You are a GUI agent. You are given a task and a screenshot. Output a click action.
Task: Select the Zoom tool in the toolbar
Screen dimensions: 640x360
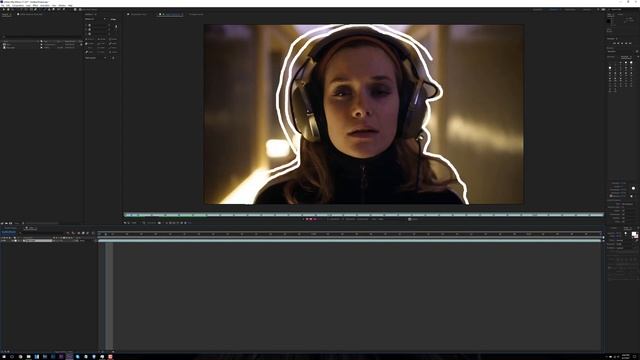click(13, 9)
